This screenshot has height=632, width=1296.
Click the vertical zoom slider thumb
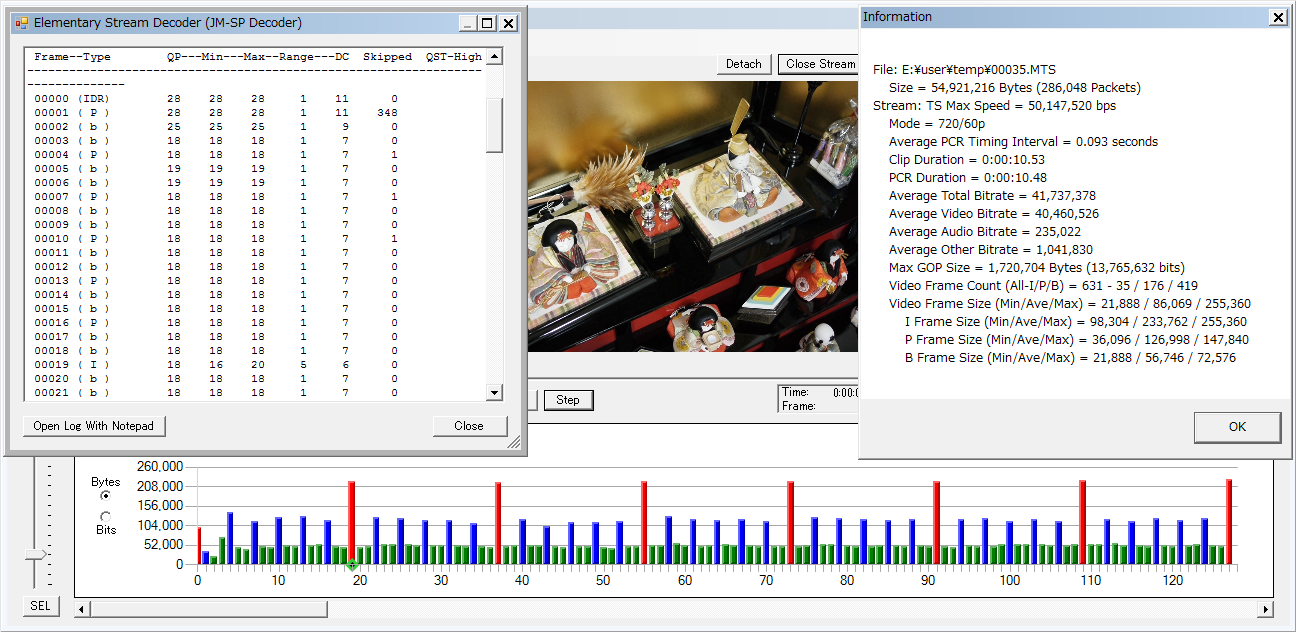click(x=36, y=554)
